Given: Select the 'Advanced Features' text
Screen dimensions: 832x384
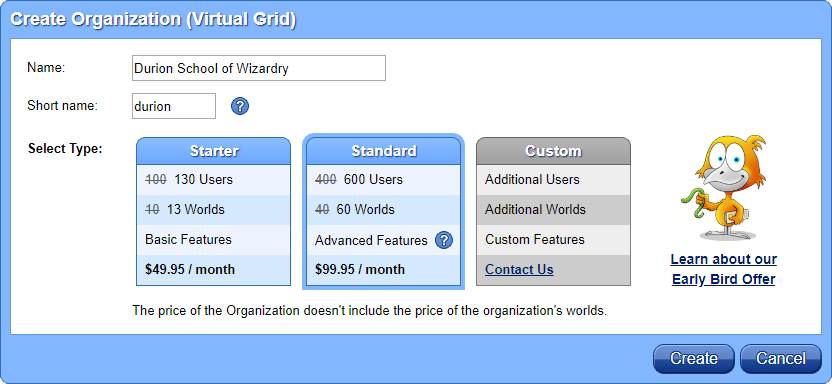Looking at the screenshot, I should [371, 241].
